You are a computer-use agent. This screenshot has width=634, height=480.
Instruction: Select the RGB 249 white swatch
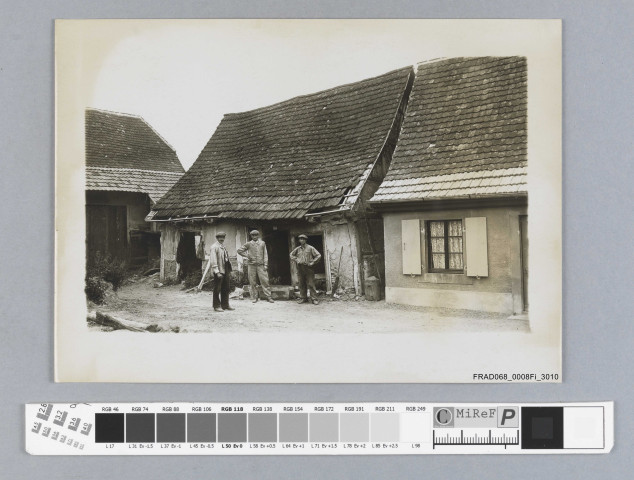[x=415, y=428]
